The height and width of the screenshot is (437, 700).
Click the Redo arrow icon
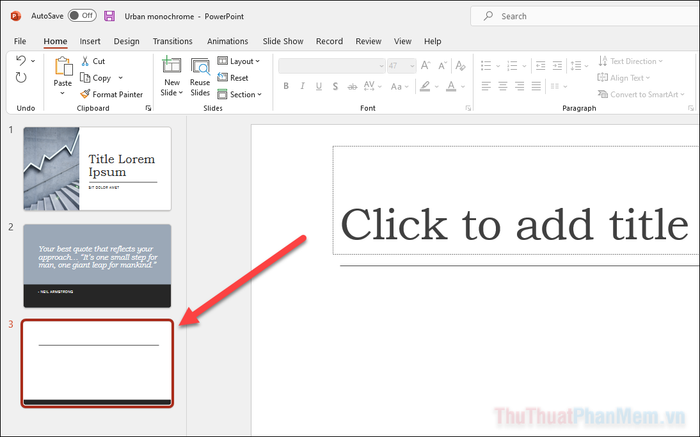pos(21,78)
